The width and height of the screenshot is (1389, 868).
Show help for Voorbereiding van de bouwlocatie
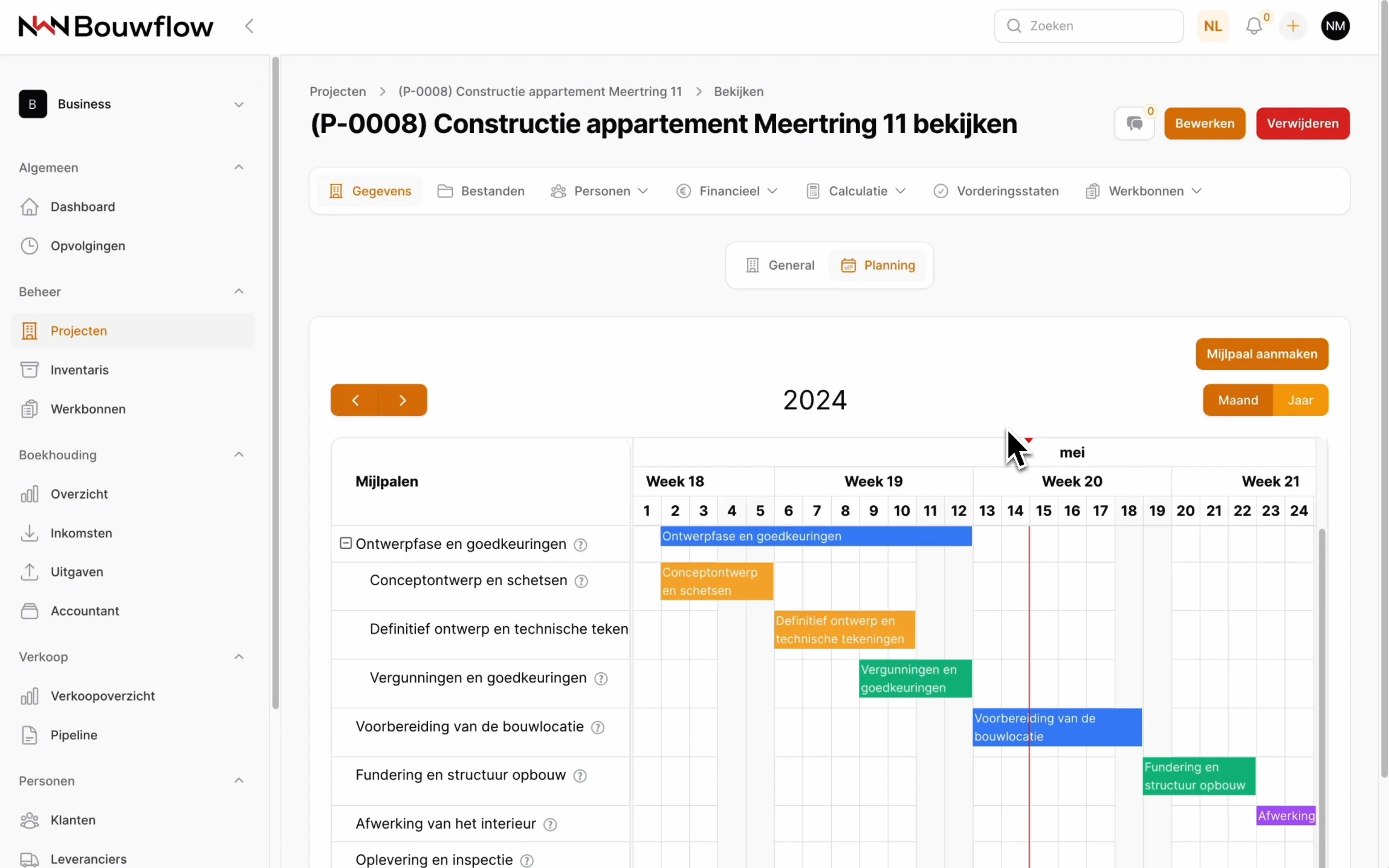coord(598,727)
